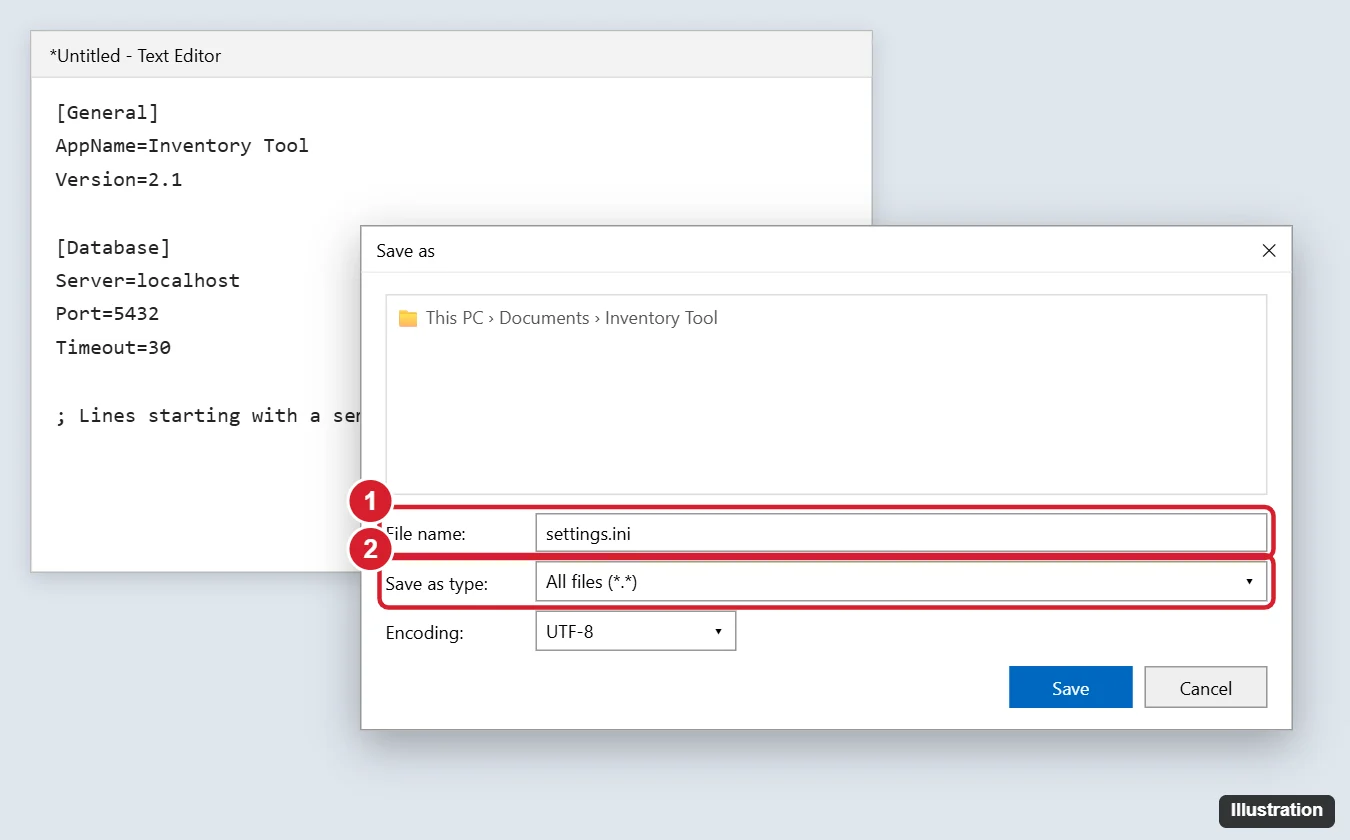Viewport: 1350px width, 840px height.
Task: Select Inventory Tool in the breadcrumb path
Action: [x=661, y=318]
